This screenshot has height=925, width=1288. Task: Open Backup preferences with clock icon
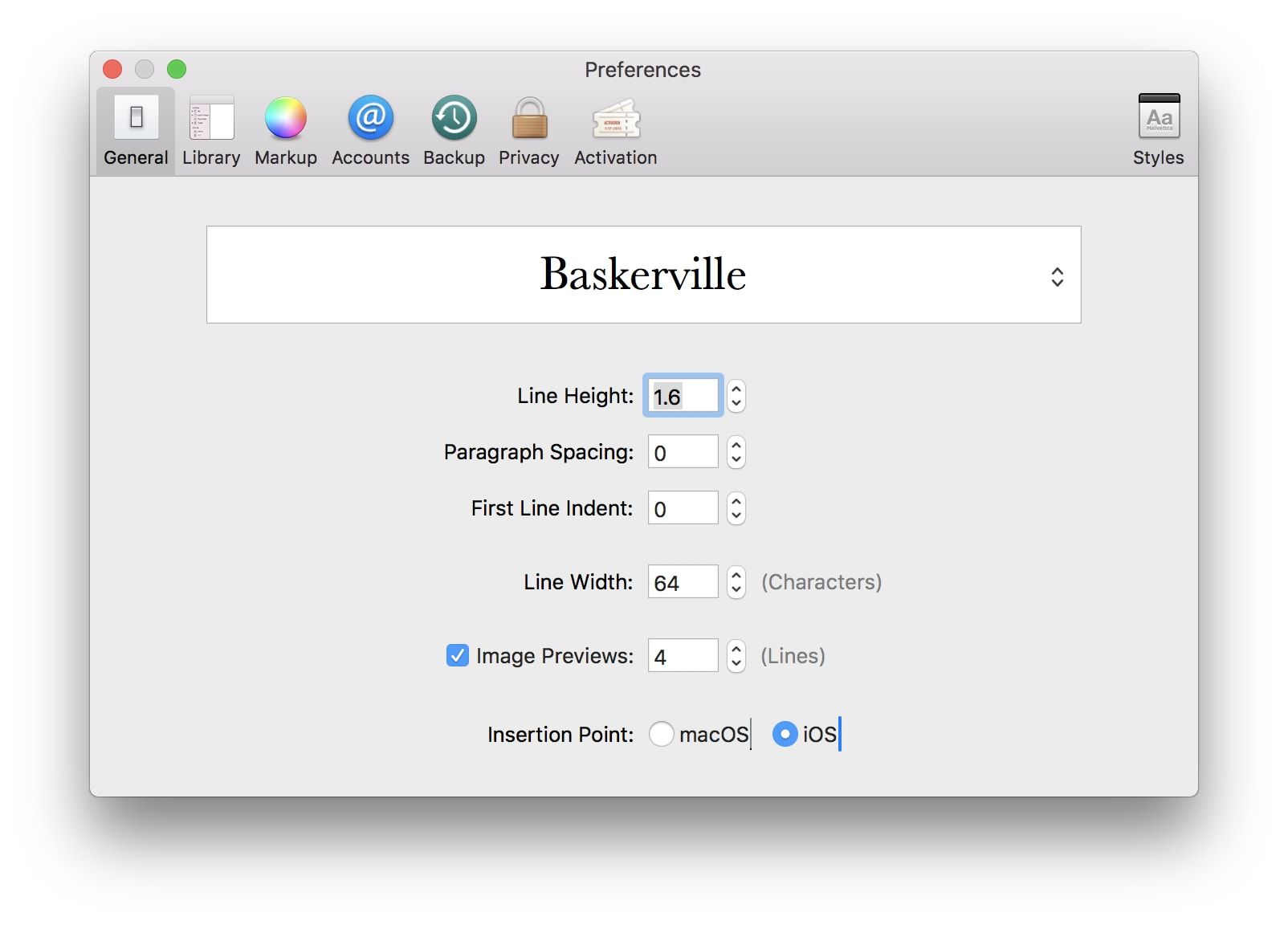point(454,131)
